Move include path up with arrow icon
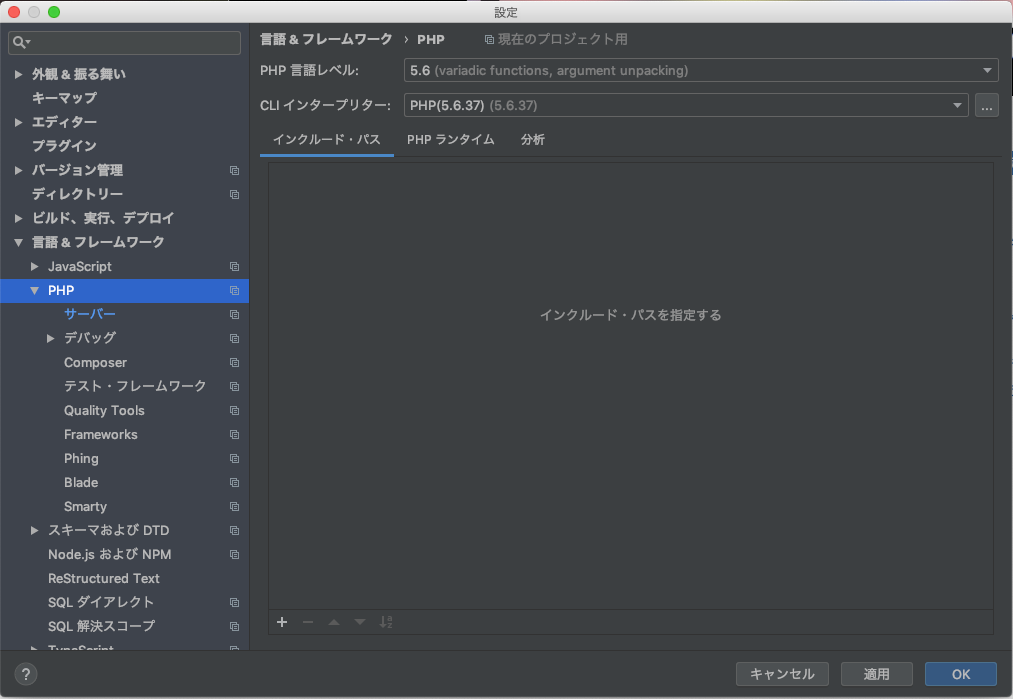Image resolution: width=1013 pixels, height=699 pixels. pos(333,622)
